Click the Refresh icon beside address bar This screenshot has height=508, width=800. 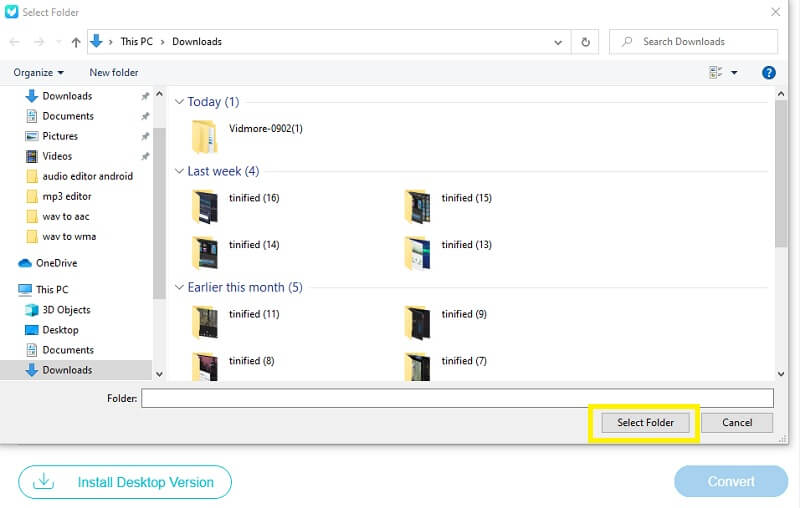(x=586, y=42)
